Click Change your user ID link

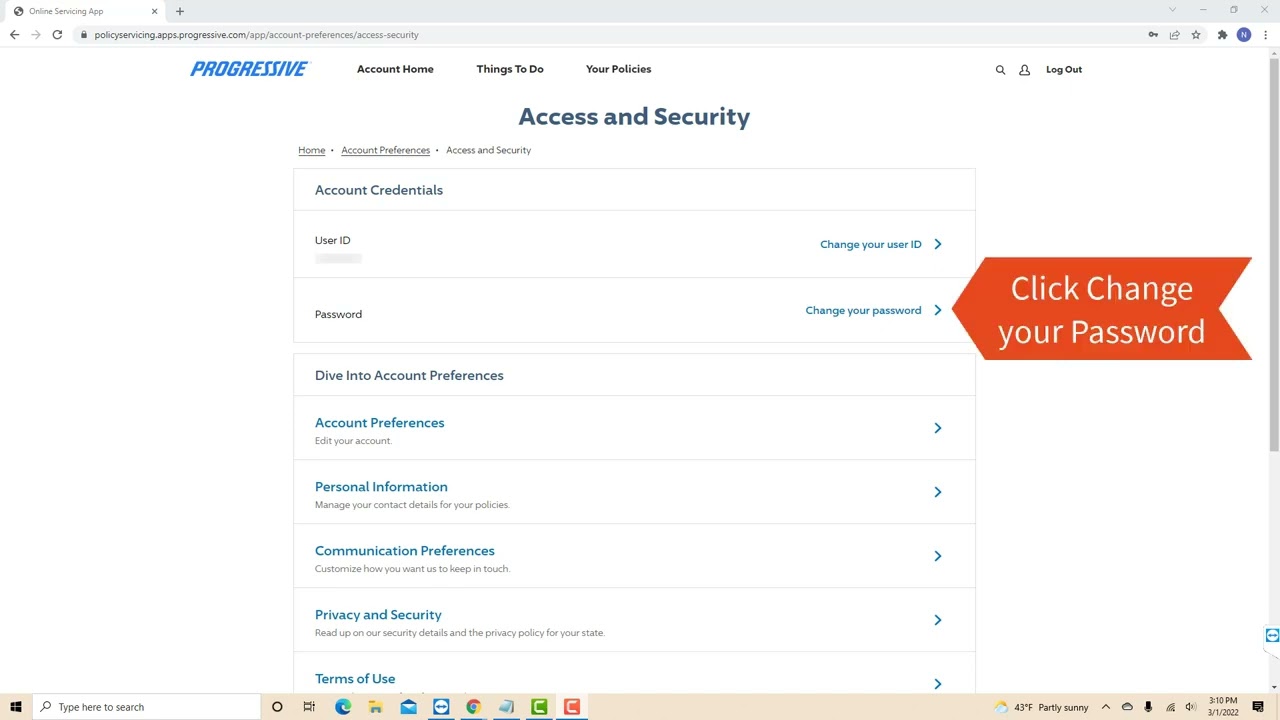870,244
